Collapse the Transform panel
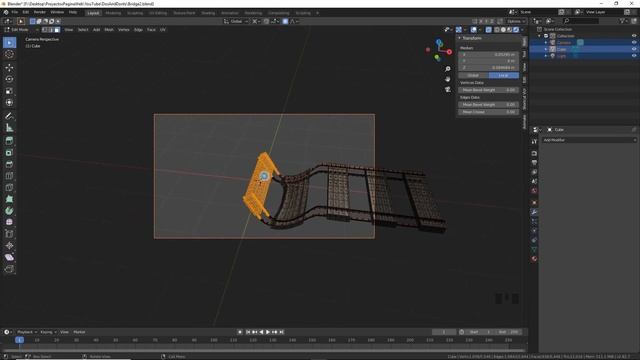 pos(460,38)
